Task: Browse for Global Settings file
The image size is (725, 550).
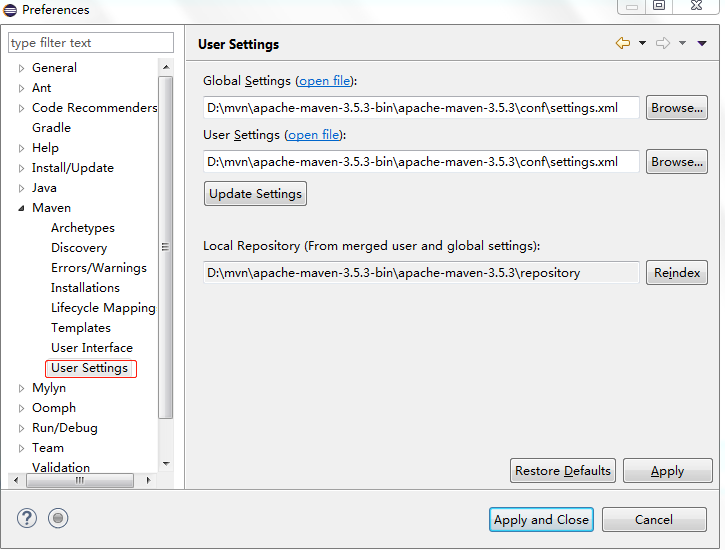Action: point(677,108)
